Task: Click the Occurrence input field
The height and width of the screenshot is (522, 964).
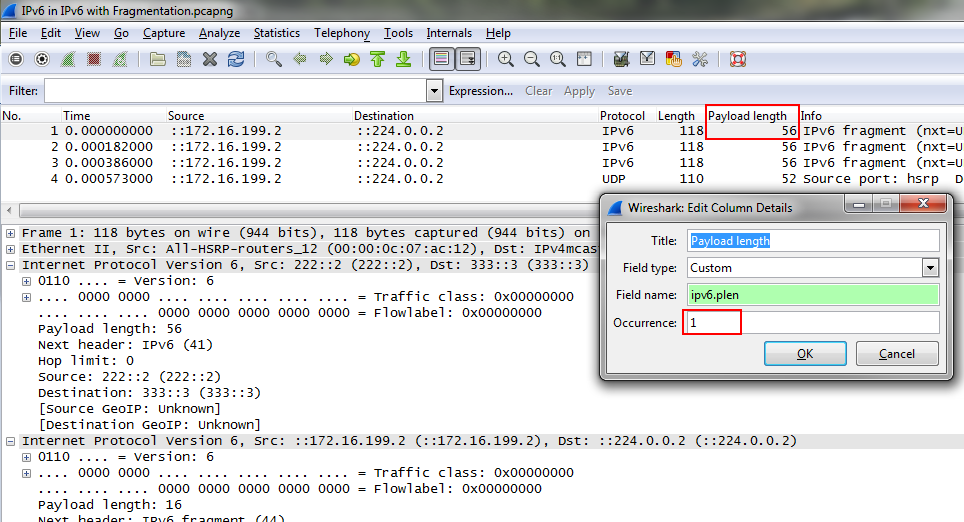Action: (x=811, y=323)
